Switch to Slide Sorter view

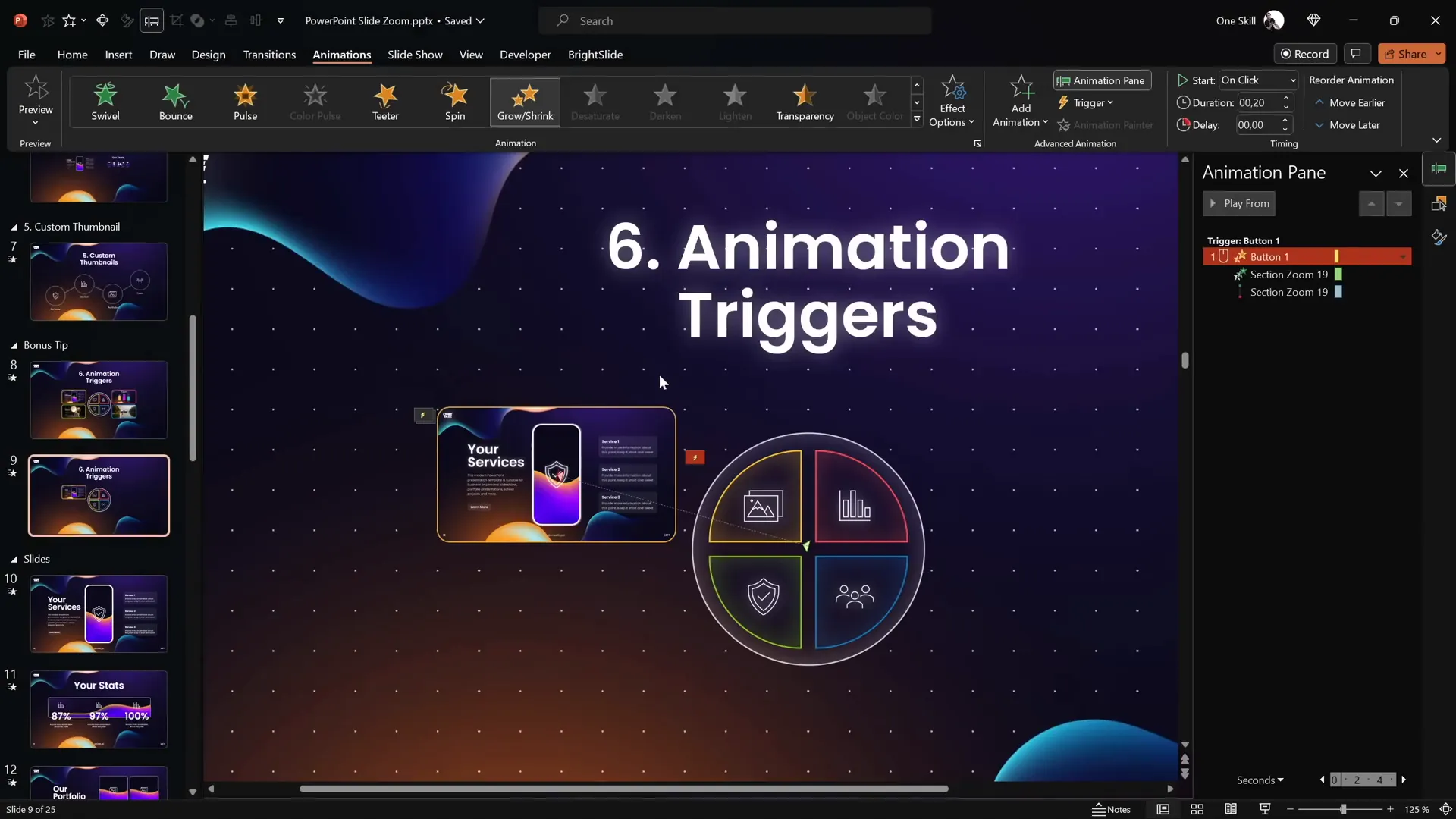1197,809
